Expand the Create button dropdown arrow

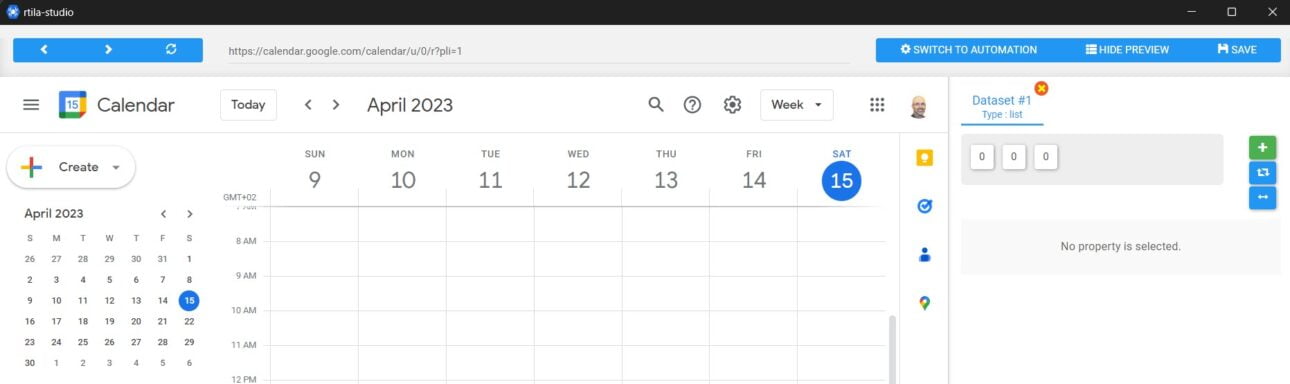[x=116, y=168]
